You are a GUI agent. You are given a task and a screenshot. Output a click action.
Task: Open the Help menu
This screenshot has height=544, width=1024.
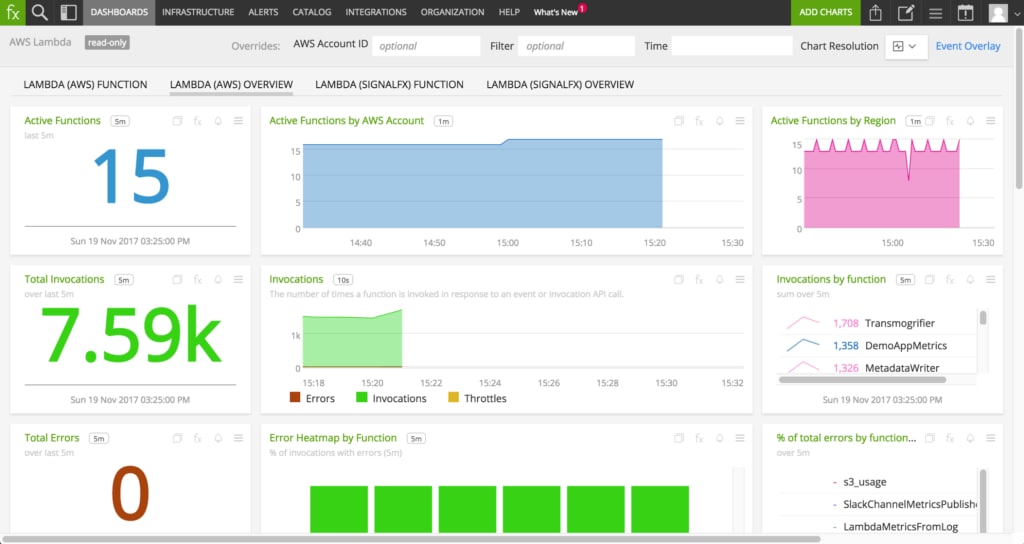[509, 12]
